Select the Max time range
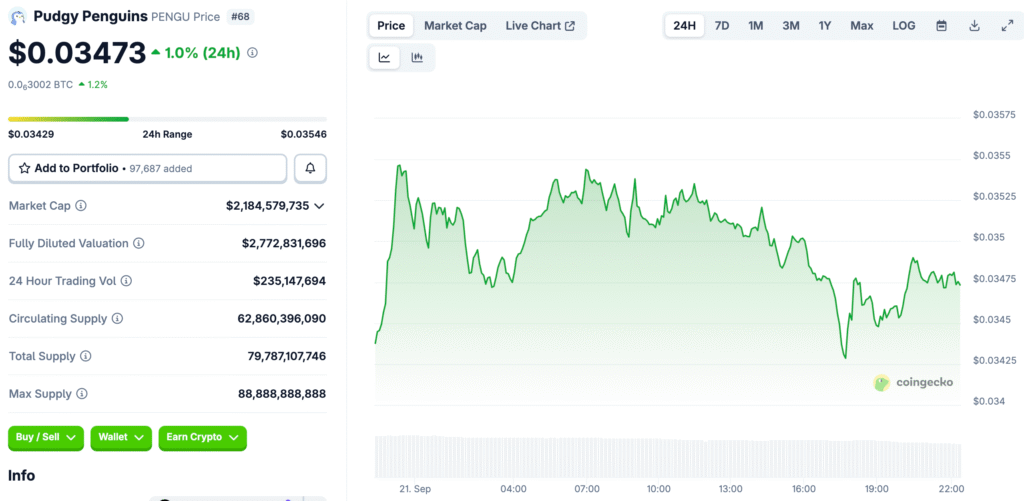This screenshot has height=501, width=1024. coord(861,26)
